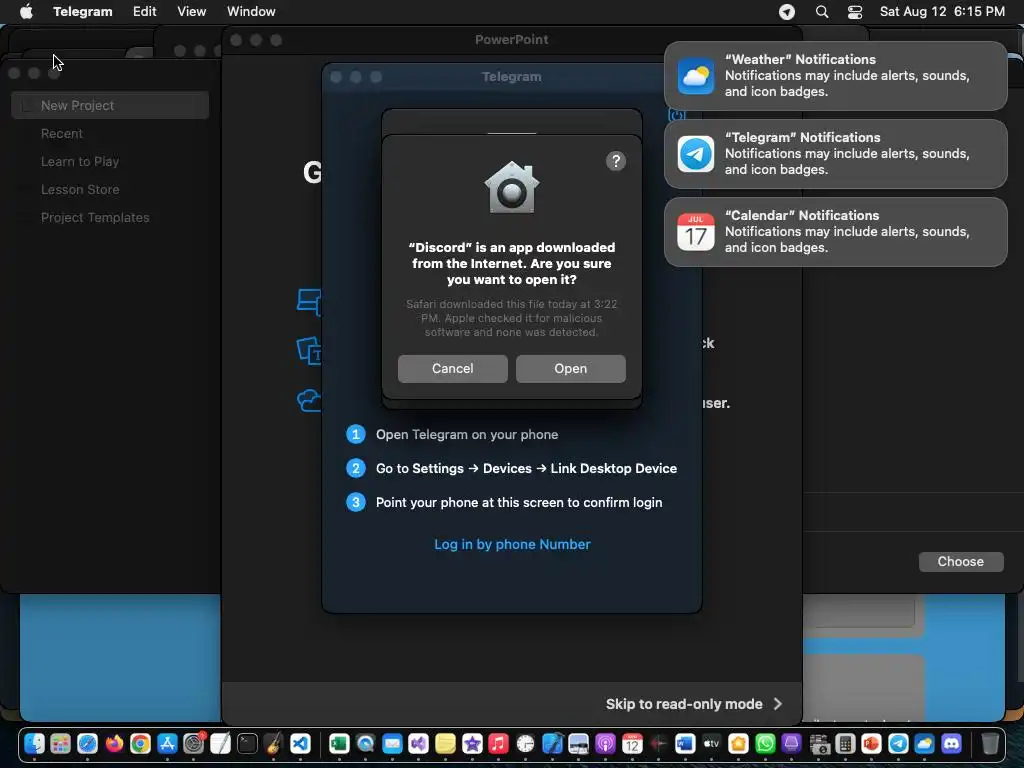The width and height of the screenshot is (1024, 768).
Task: Confirm Open in the Discord security dialog
Action: [570, 368]
